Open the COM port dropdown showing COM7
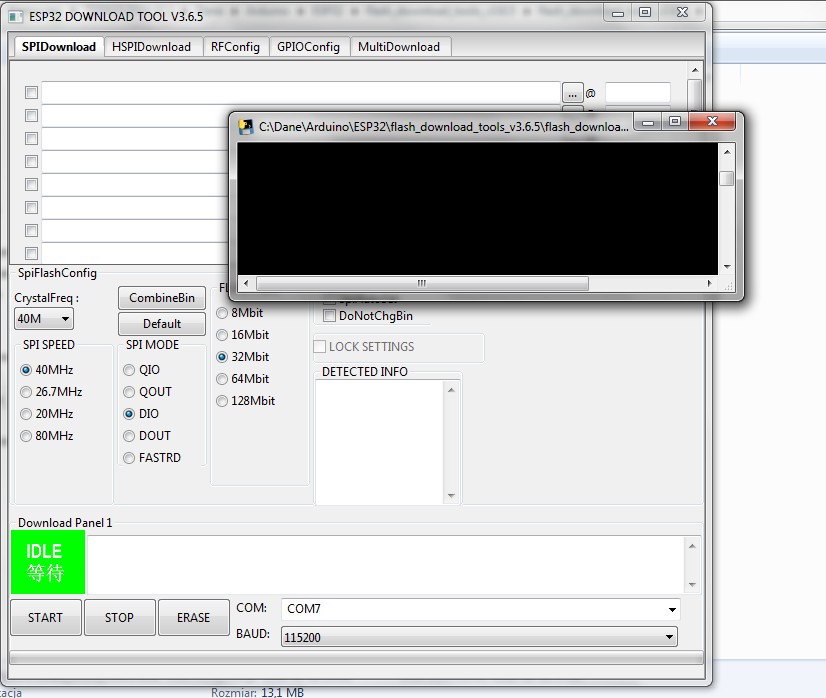The height and width of the screenshot is (698, 826). (480, 609)
